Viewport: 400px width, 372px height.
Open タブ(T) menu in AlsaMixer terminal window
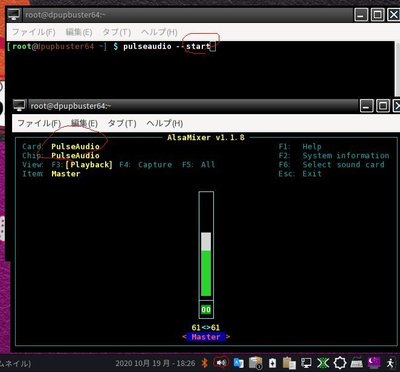tap(122, 123)
